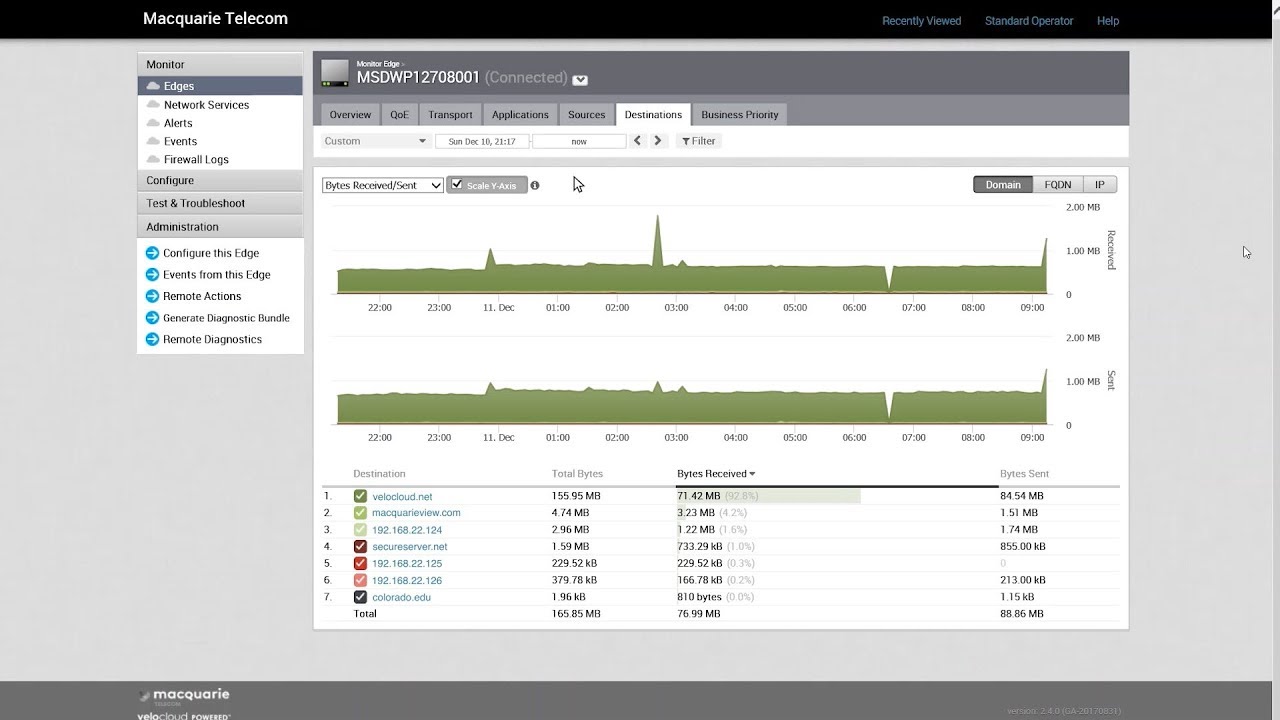Uncheck the macquarieview.com destination checkbox

pyautogui.click(x=360, y=513)
